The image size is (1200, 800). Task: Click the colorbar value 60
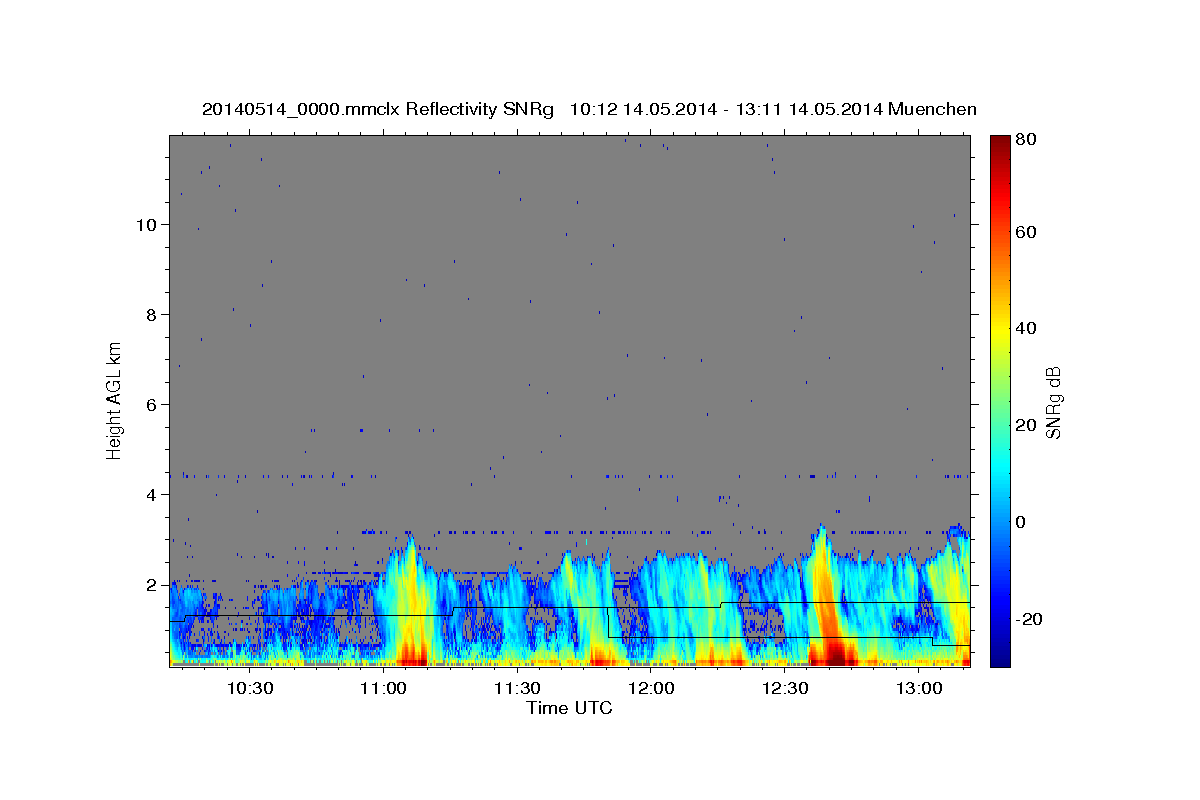click(x=1025, y=232)
